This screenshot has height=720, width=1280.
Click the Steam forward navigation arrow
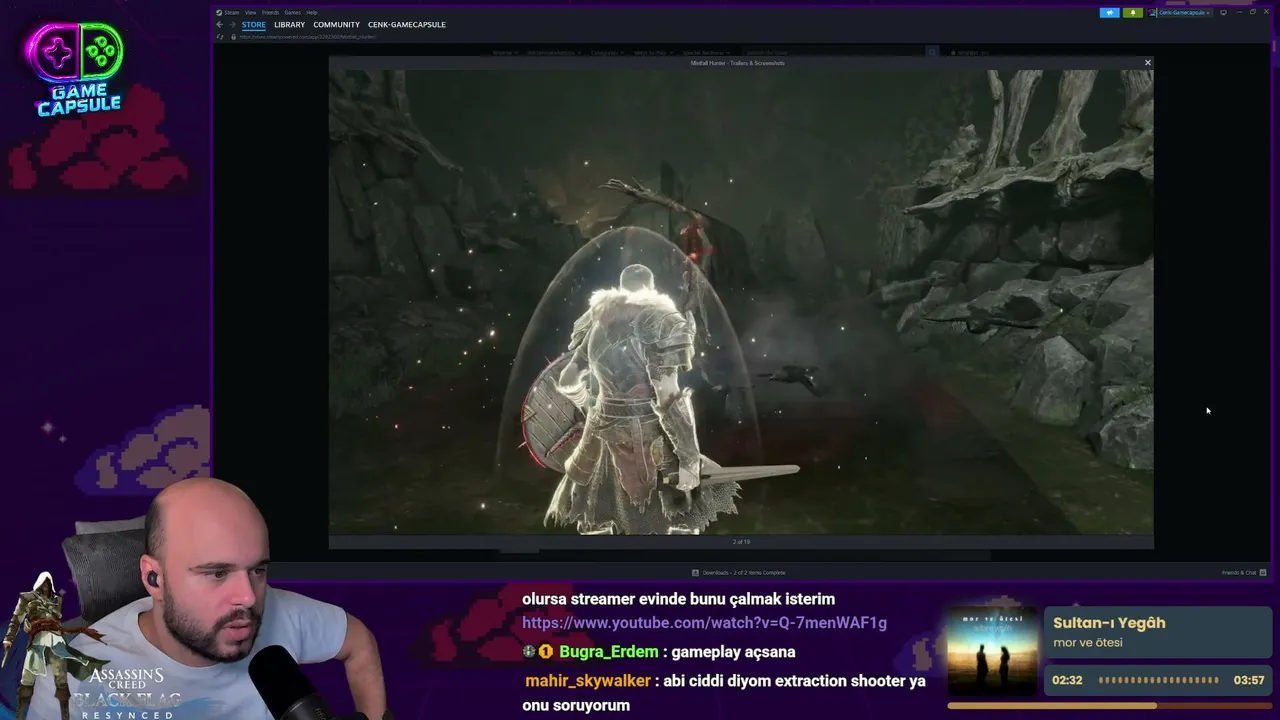pyautogui.click(x=231, y=24)
